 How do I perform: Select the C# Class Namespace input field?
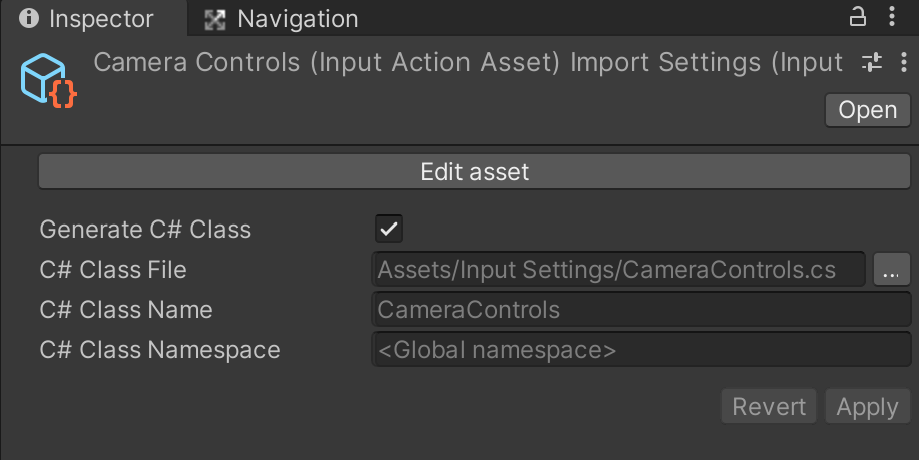point(640,350)
